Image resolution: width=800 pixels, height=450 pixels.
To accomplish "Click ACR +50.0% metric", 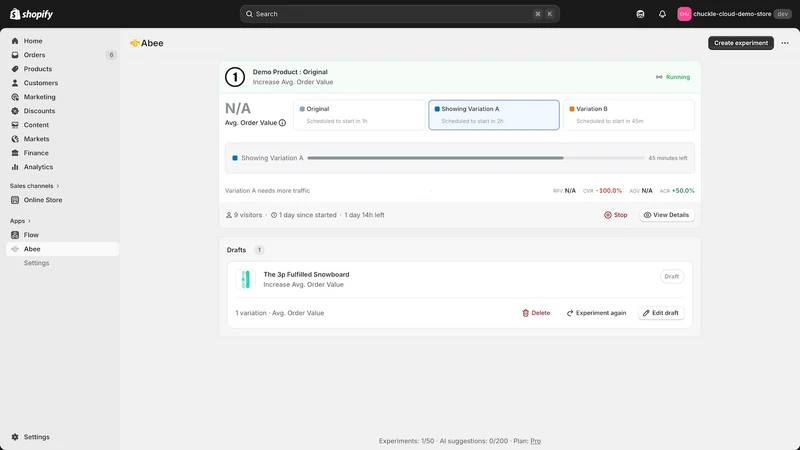I will 677,191.
